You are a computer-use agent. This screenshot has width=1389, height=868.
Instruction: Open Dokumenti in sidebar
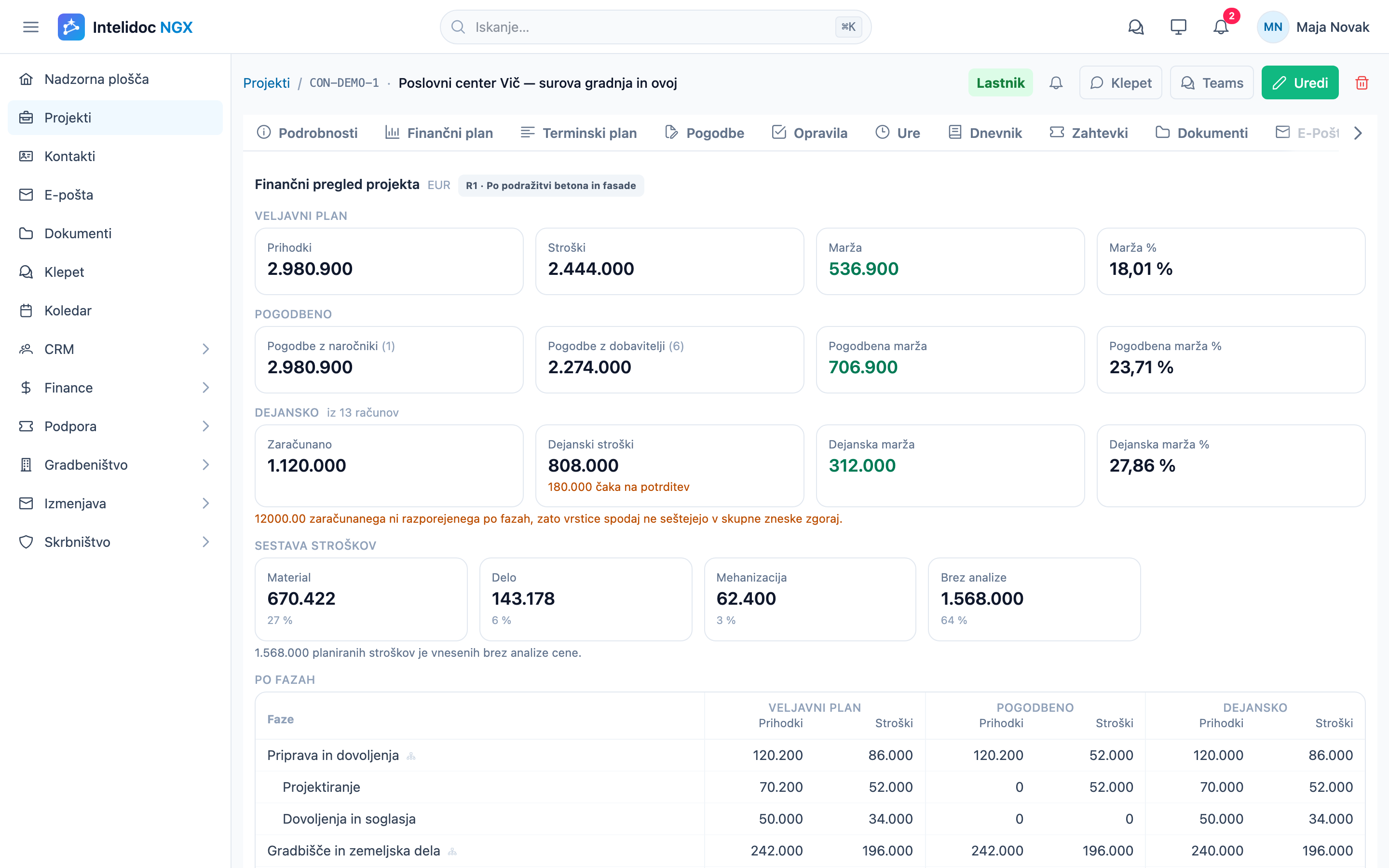click(x=115, y=233)
